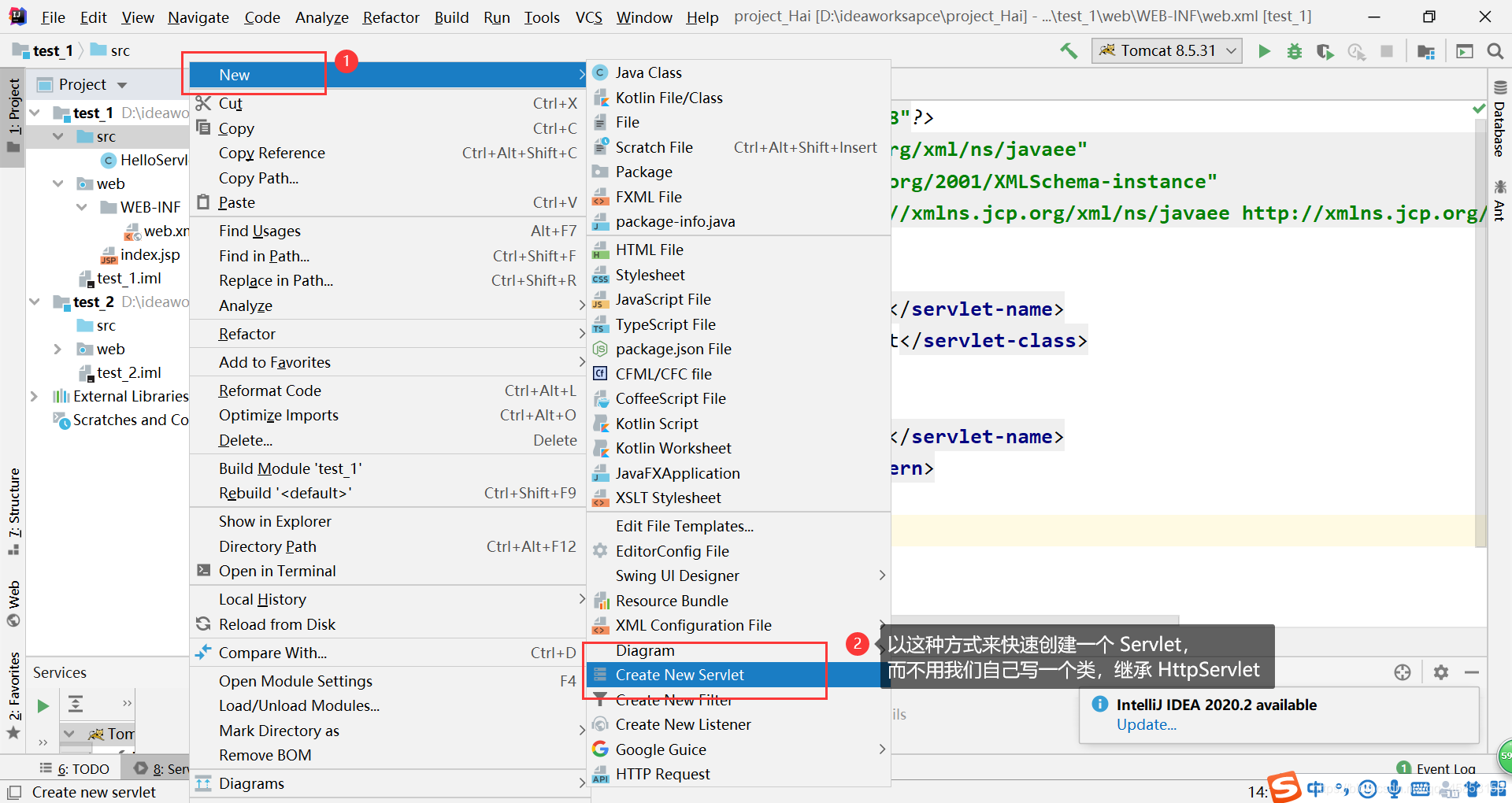Open the Refactor menu in menu bar
Screen dimensions: 1512x803
coord(391,17)
